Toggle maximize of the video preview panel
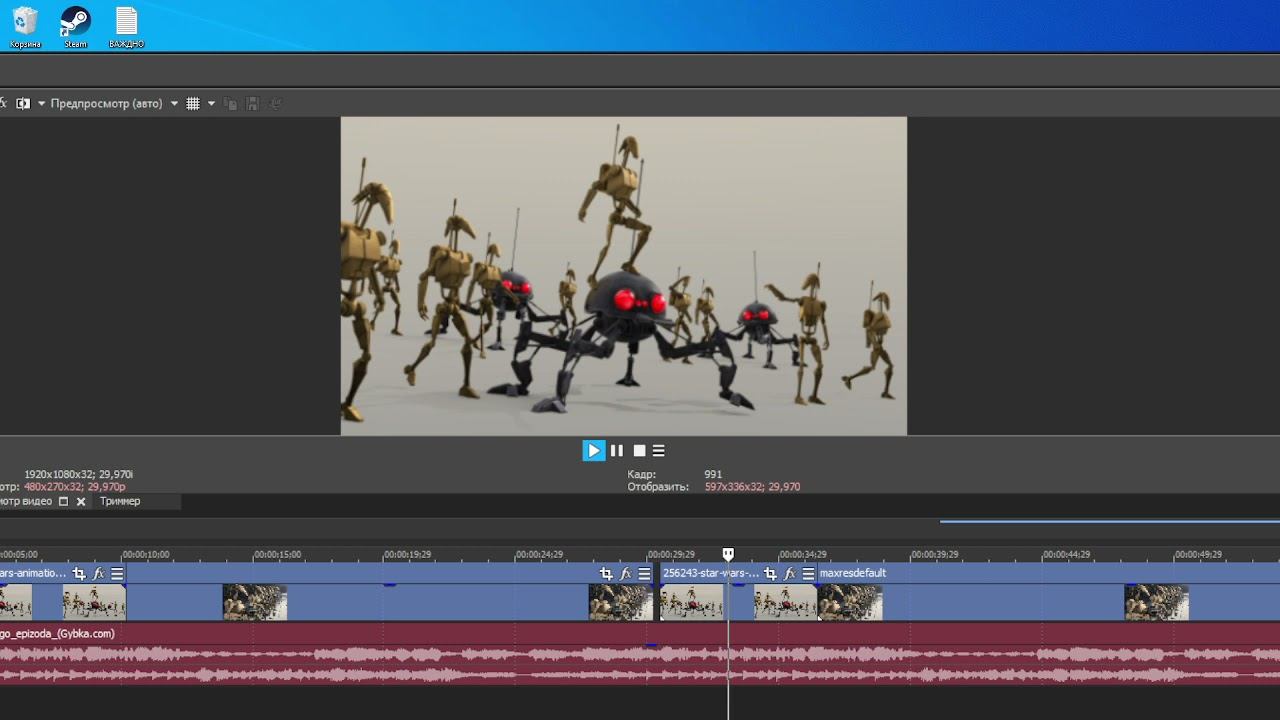 click(63, 502)
